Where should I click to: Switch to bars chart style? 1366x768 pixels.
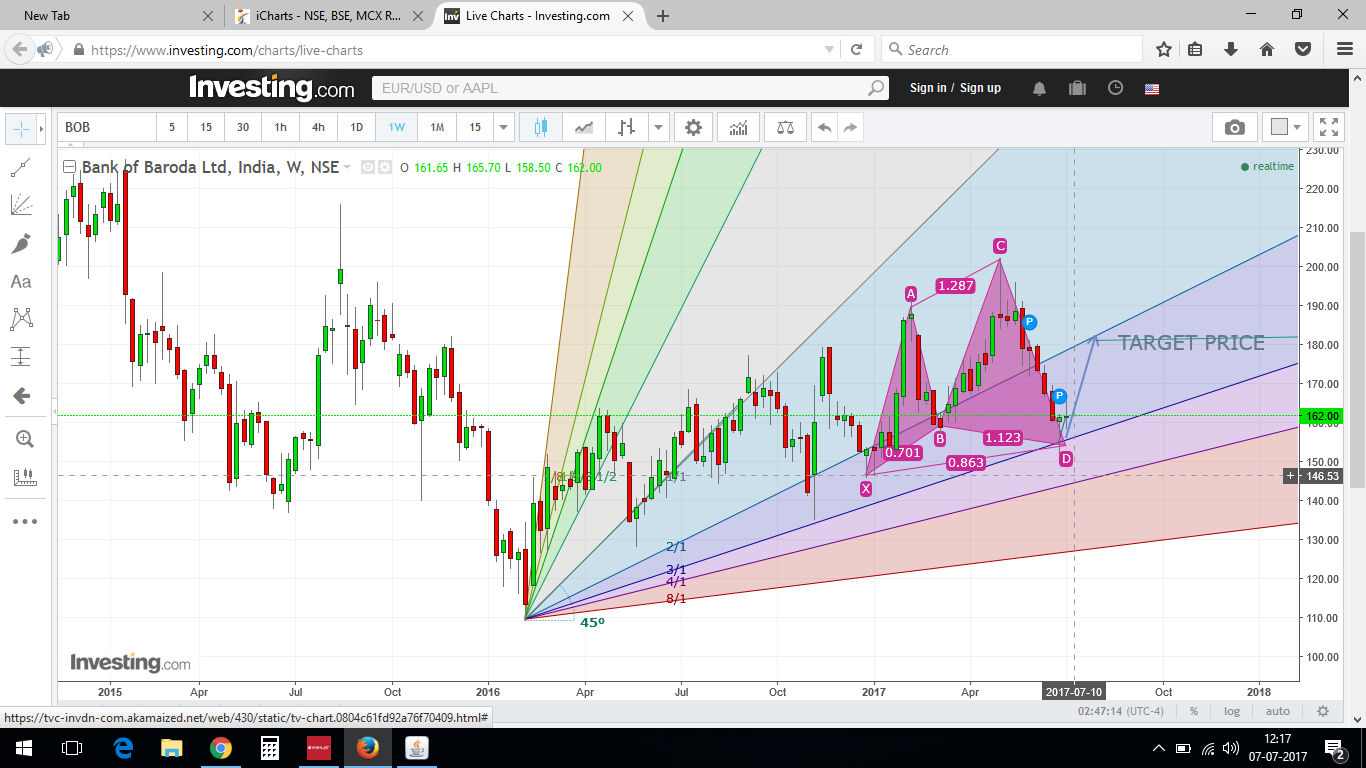[627, 128]
